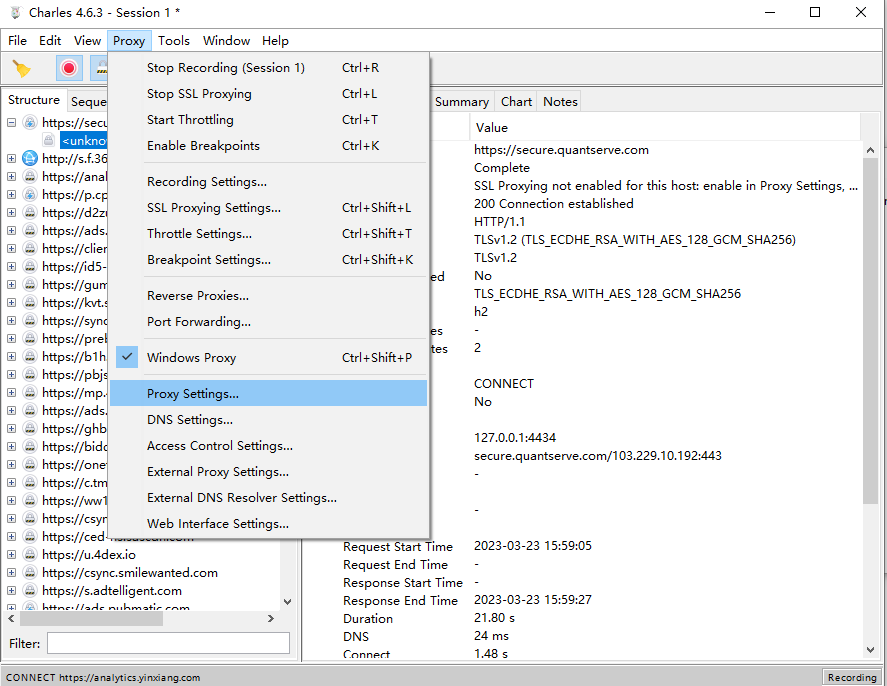Select Enable Breakpoints menu item

pyautogui.click(x=268, y=145)
